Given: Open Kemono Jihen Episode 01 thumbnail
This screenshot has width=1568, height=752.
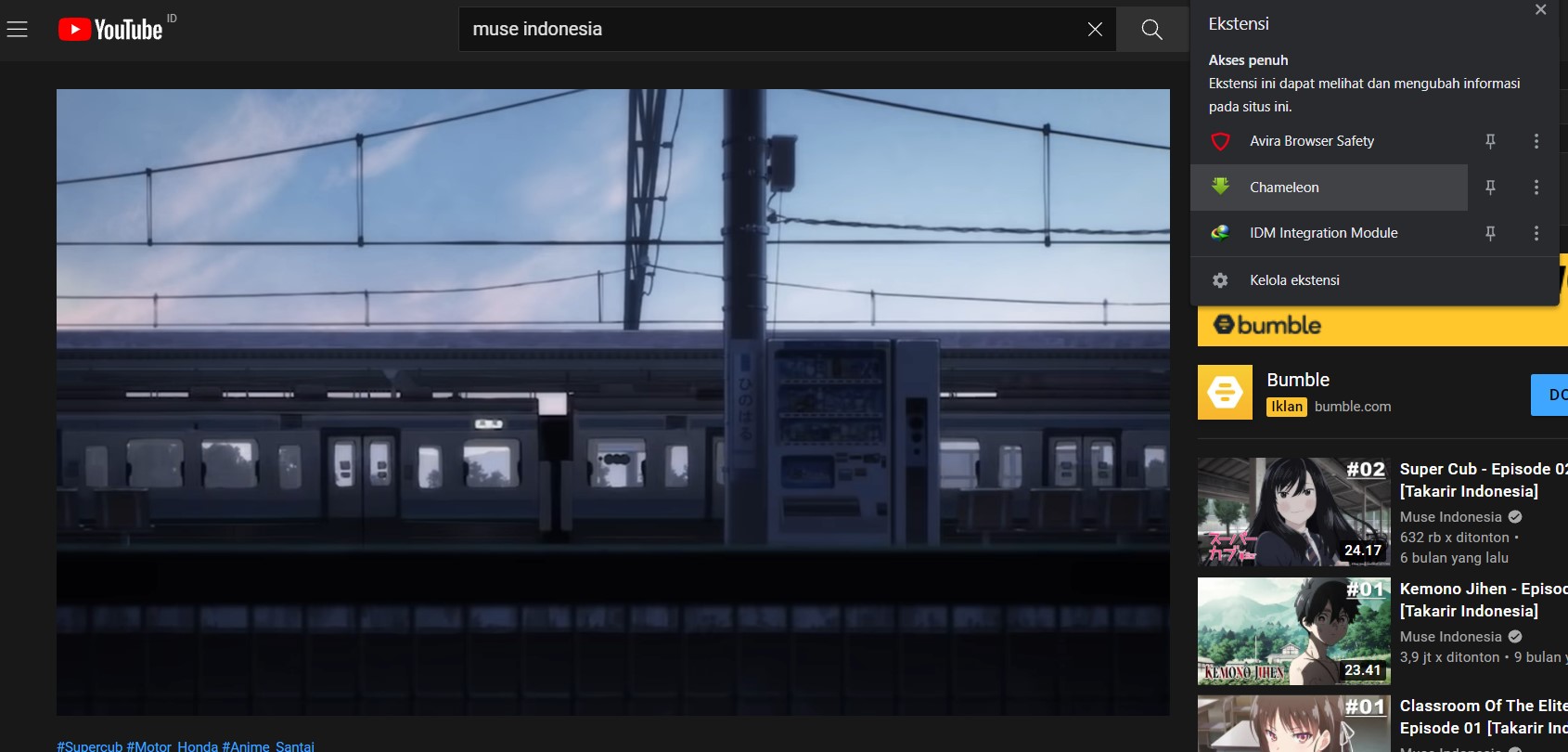Looking at the screenshot, I should pos(1293,631).
